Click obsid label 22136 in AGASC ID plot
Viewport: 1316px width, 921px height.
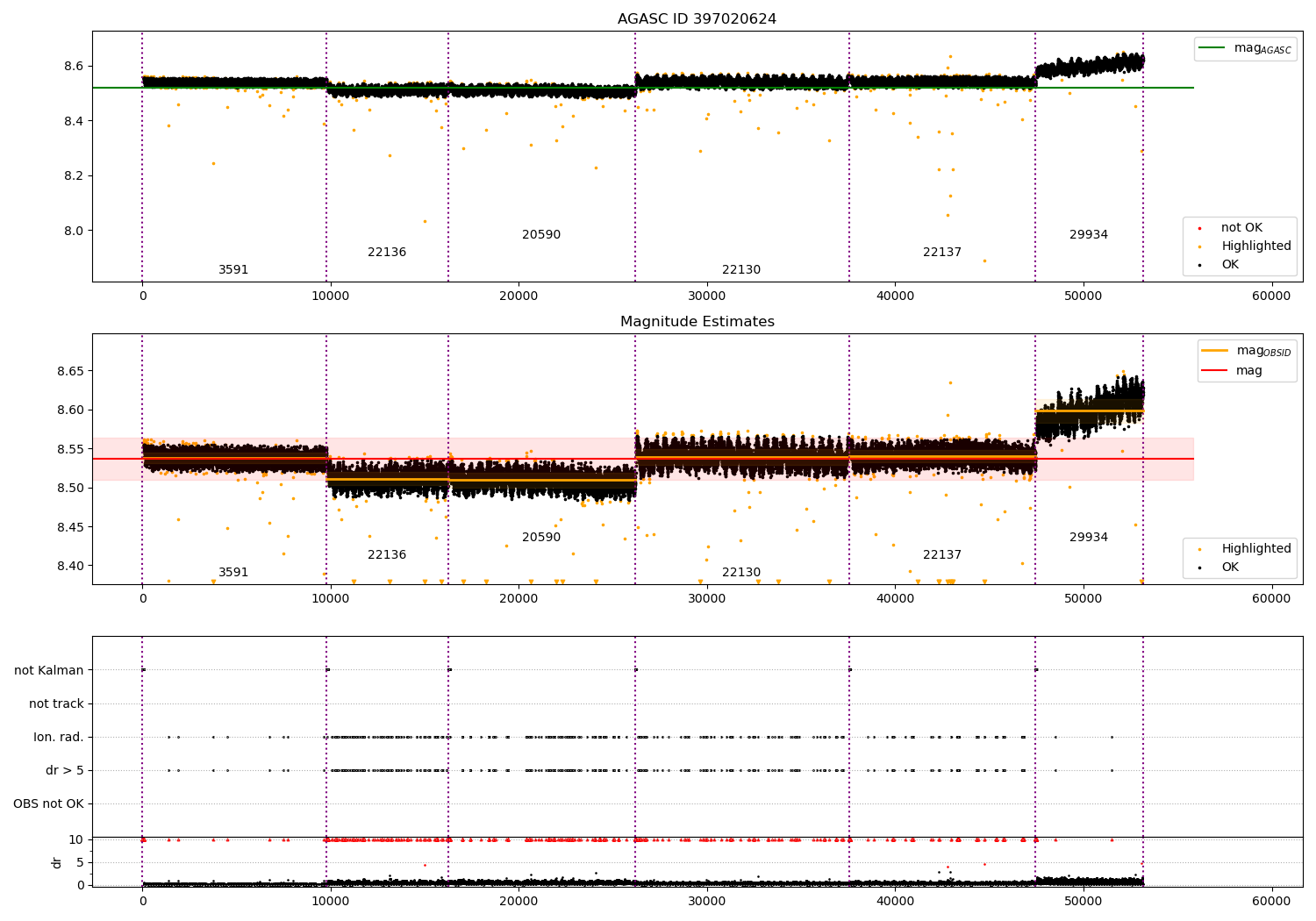pos(387,253)
